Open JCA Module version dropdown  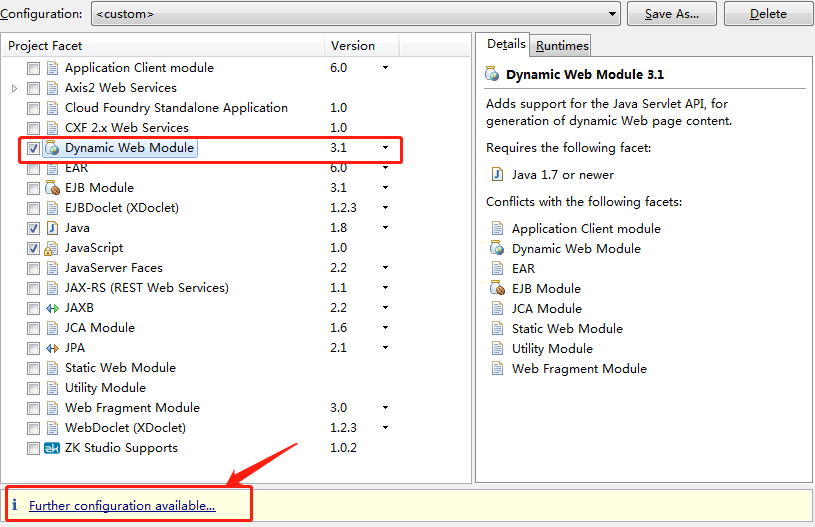click(385, 327)
